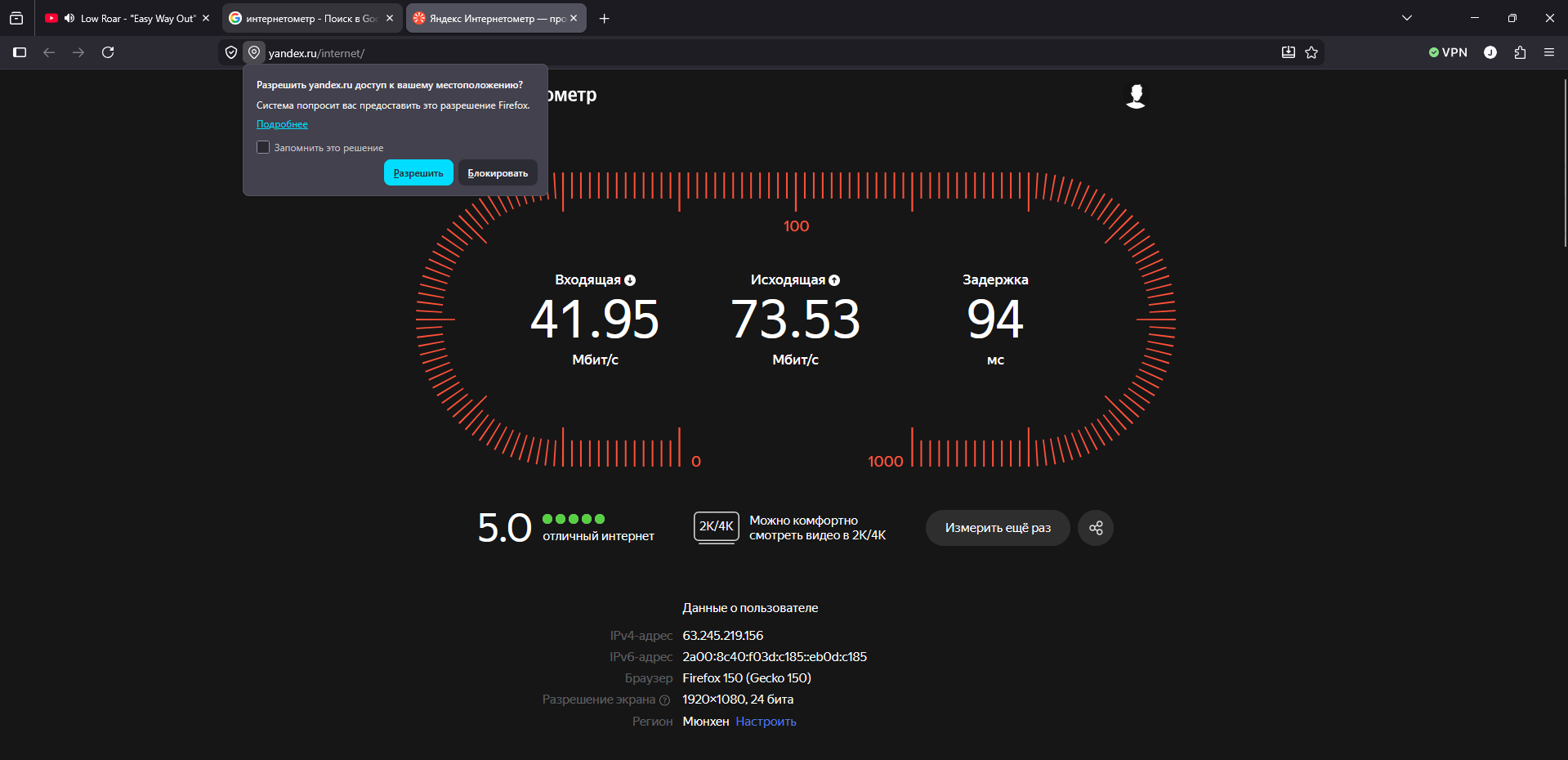Screen dimensions: 1568x760
Task: Toggle the sidebar button in toolbar
Action: pyautogui.click(x=20, y=52)
